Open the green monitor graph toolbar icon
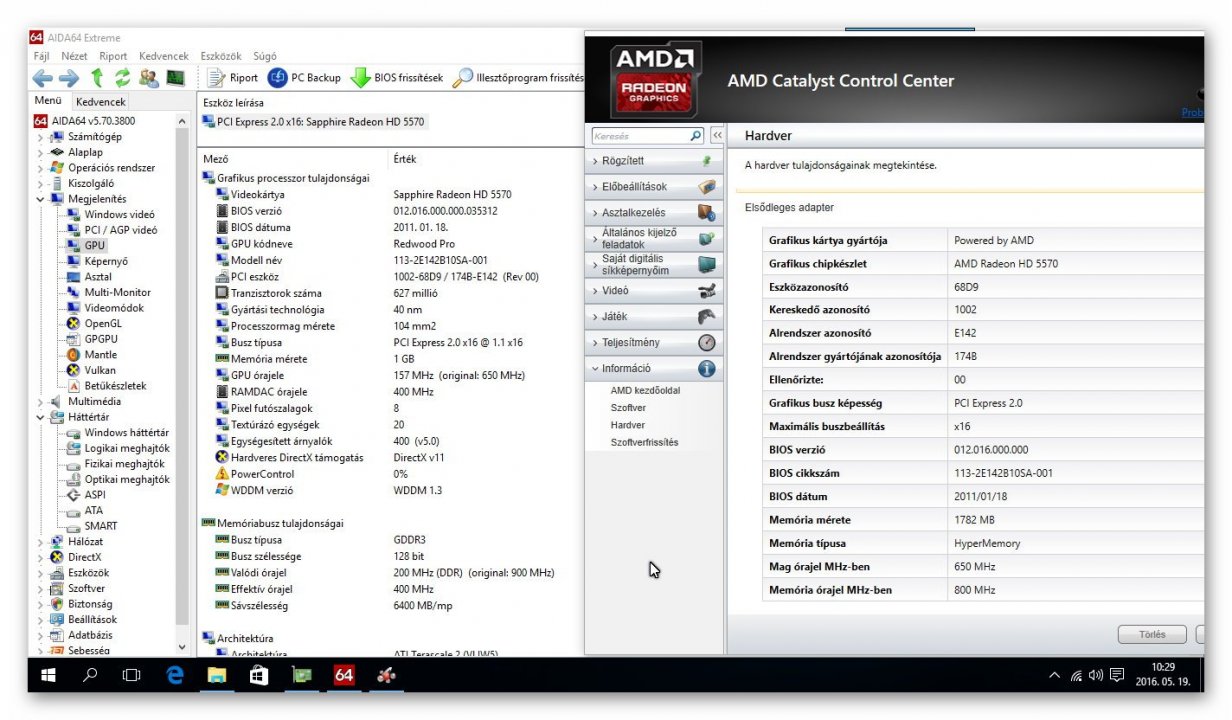This screenshot has height=720, width=1232. tap(175, 78)
